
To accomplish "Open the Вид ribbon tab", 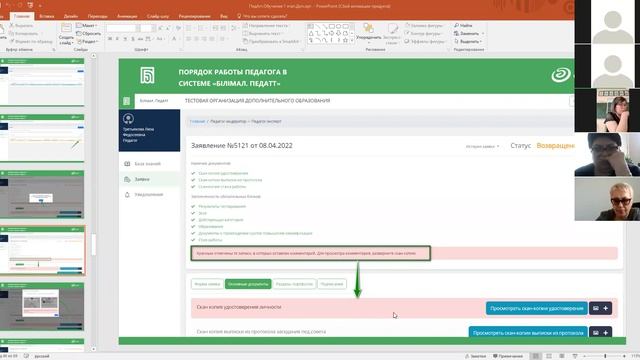I will [224, 16].
